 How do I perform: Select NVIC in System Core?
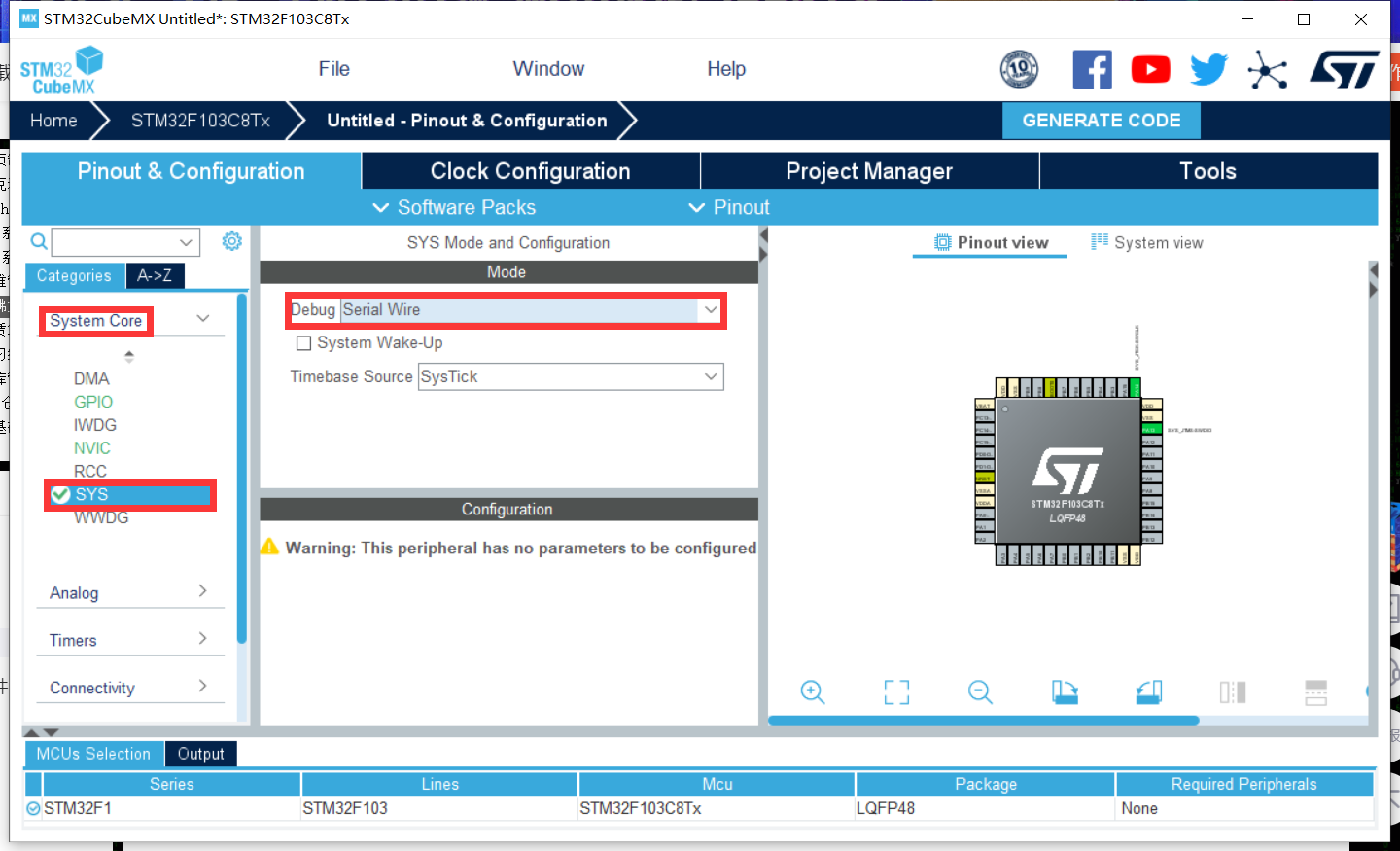tap(92, 448)
